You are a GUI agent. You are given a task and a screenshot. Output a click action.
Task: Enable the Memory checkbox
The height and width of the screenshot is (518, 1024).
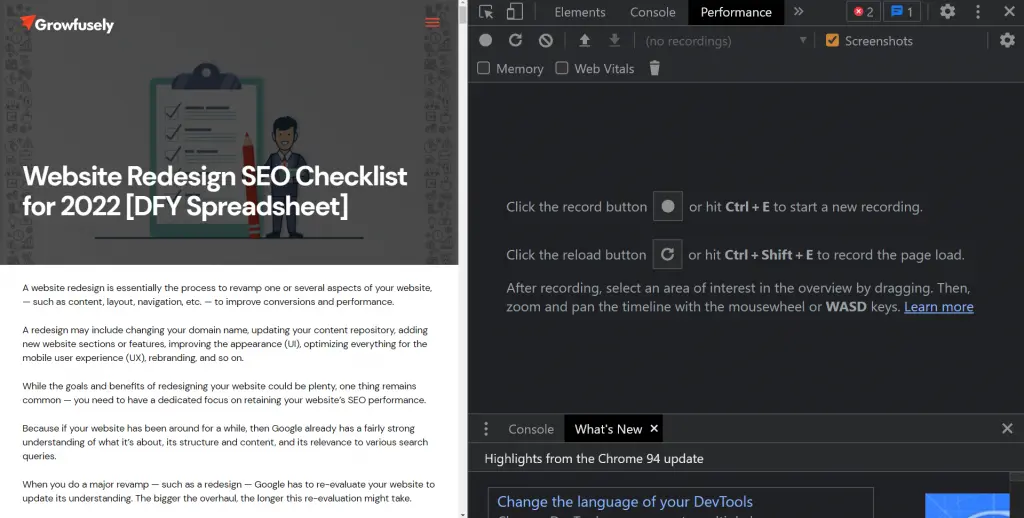pos(484,68)
